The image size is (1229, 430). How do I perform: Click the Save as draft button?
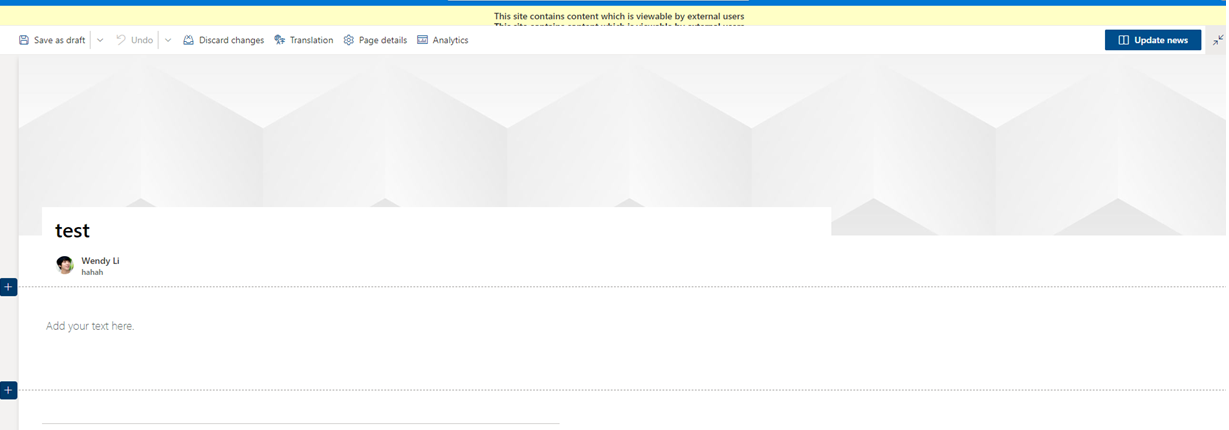(51, 40)
